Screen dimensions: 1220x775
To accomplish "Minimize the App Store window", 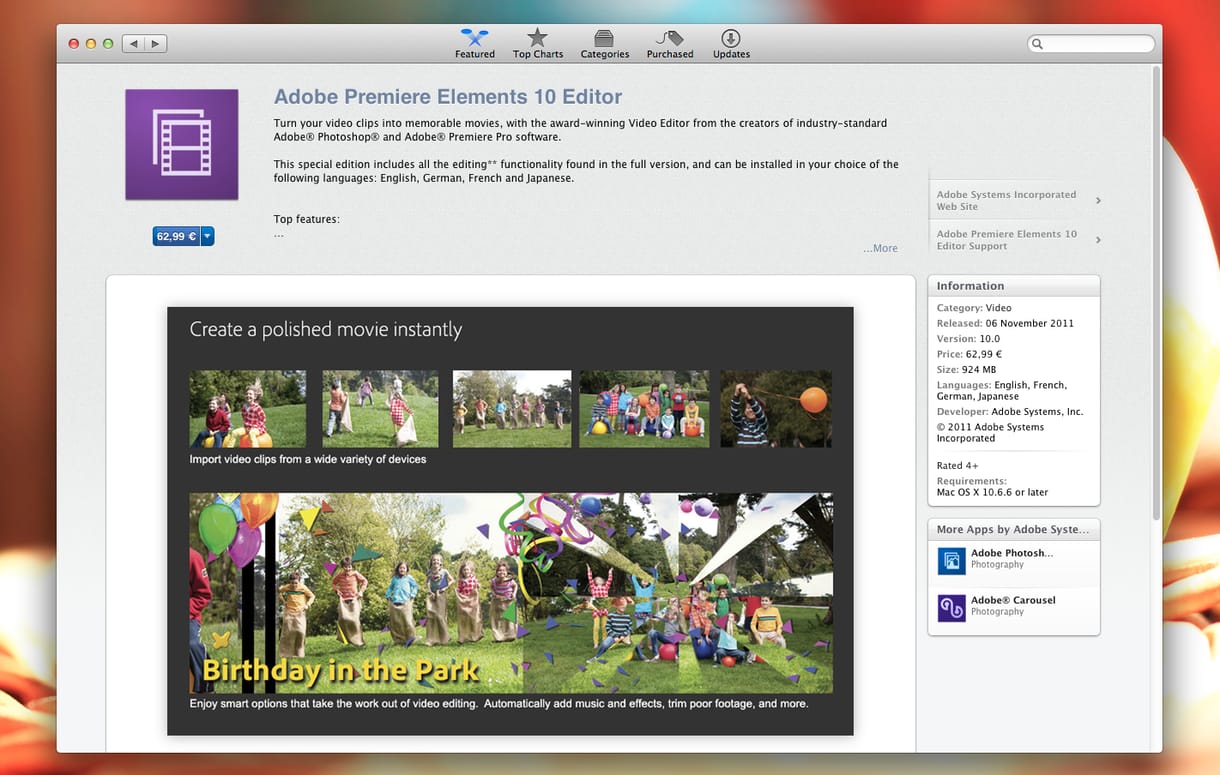I will [x=91, y=44].
